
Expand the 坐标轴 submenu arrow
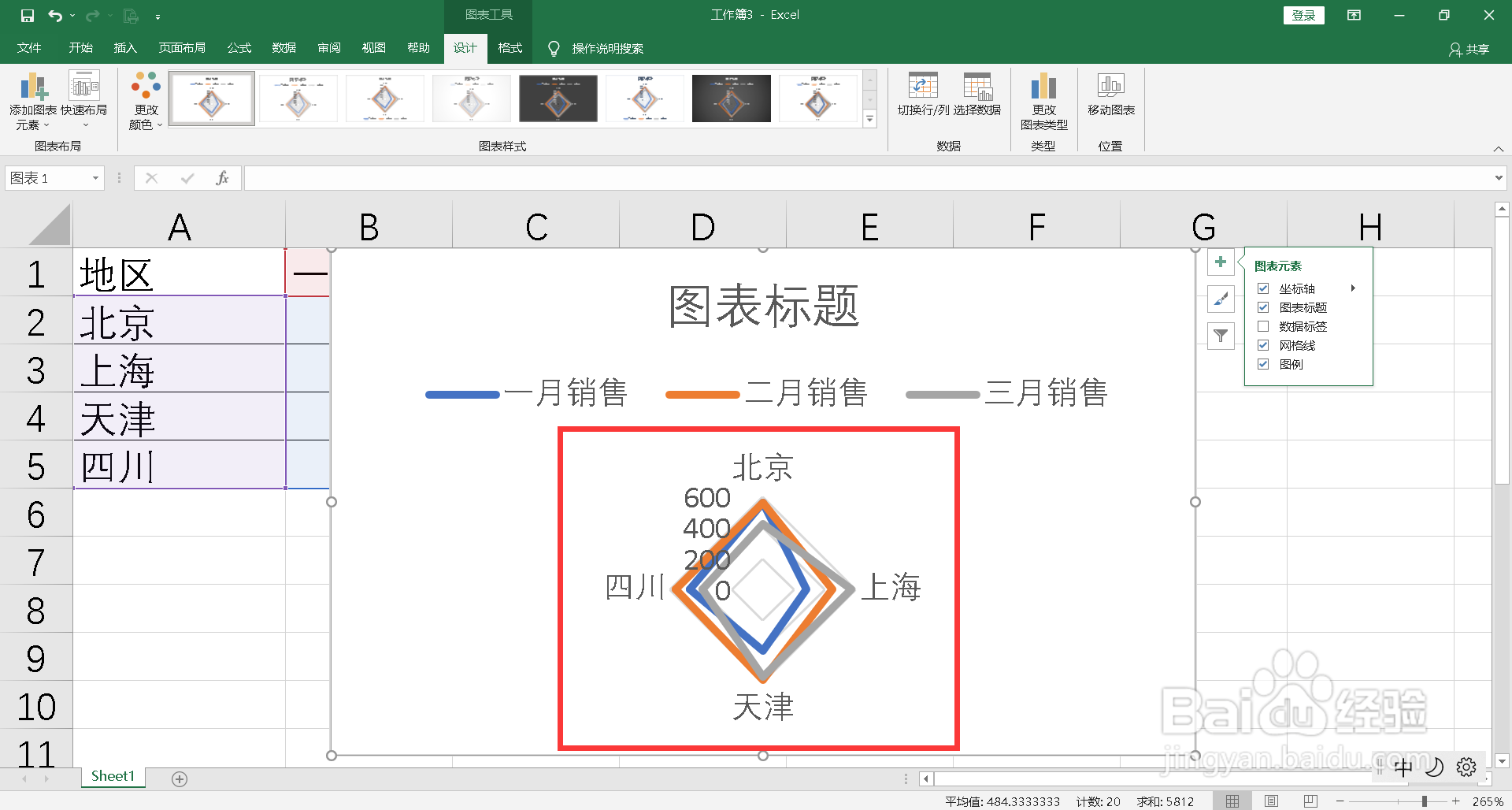1353,288
